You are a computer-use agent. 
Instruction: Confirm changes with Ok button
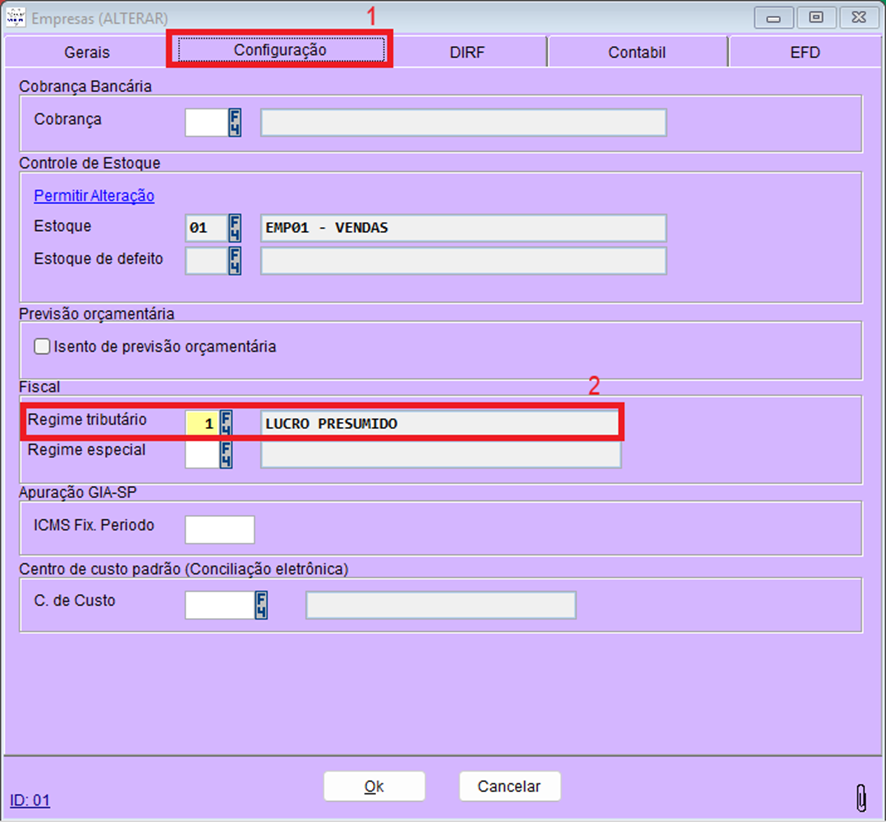(x=374, y=786)
